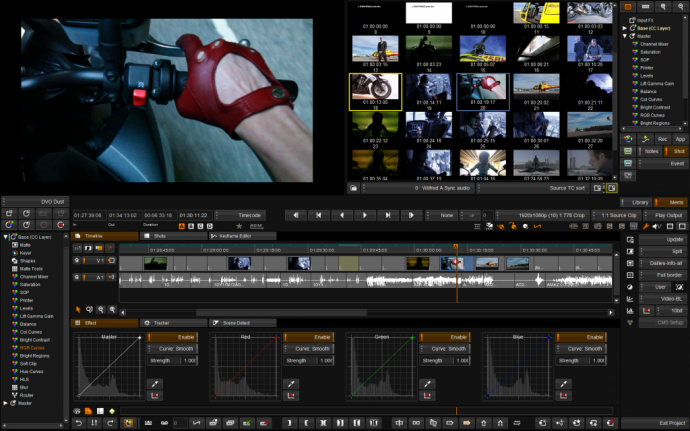Jump to the next shot
The width and height of the screenshot is (690, 431).
387,215
